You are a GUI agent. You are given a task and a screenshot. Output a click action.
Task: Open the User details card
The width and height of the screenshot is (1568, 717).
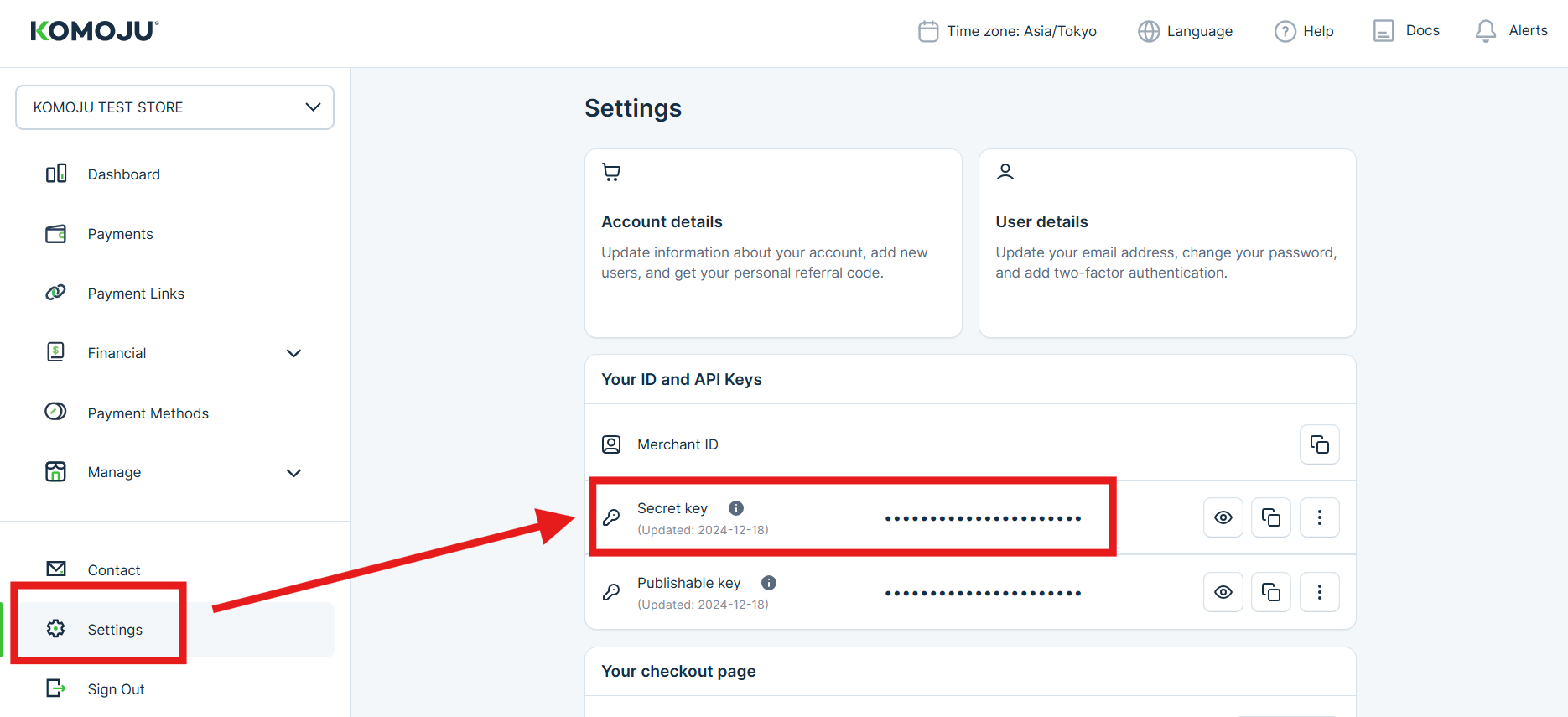(1166, 243)
